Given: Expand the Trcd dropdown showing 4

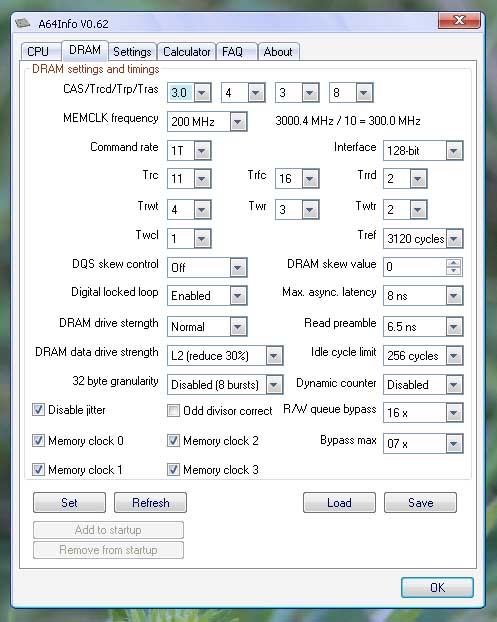Looking at the screenshot, I should 256,93.
